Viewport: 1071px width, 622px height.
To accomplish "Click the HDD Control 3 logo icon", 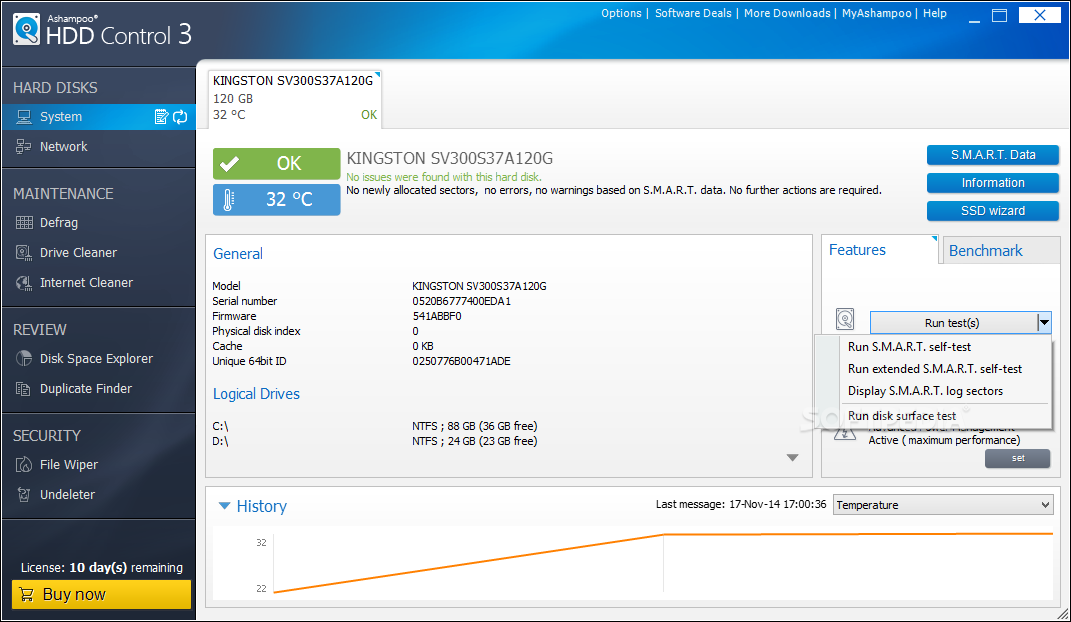I will tap(27, 29).
